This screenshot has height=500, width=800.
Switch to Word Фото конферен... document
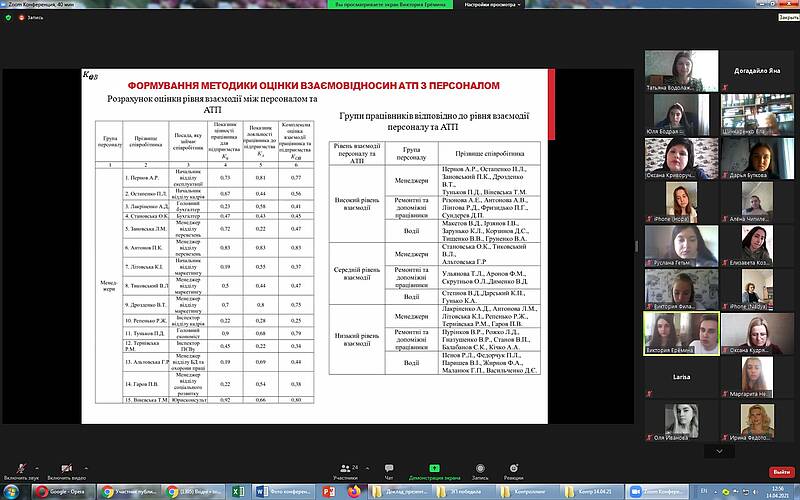pyautogui.click(x=284, y=492)
